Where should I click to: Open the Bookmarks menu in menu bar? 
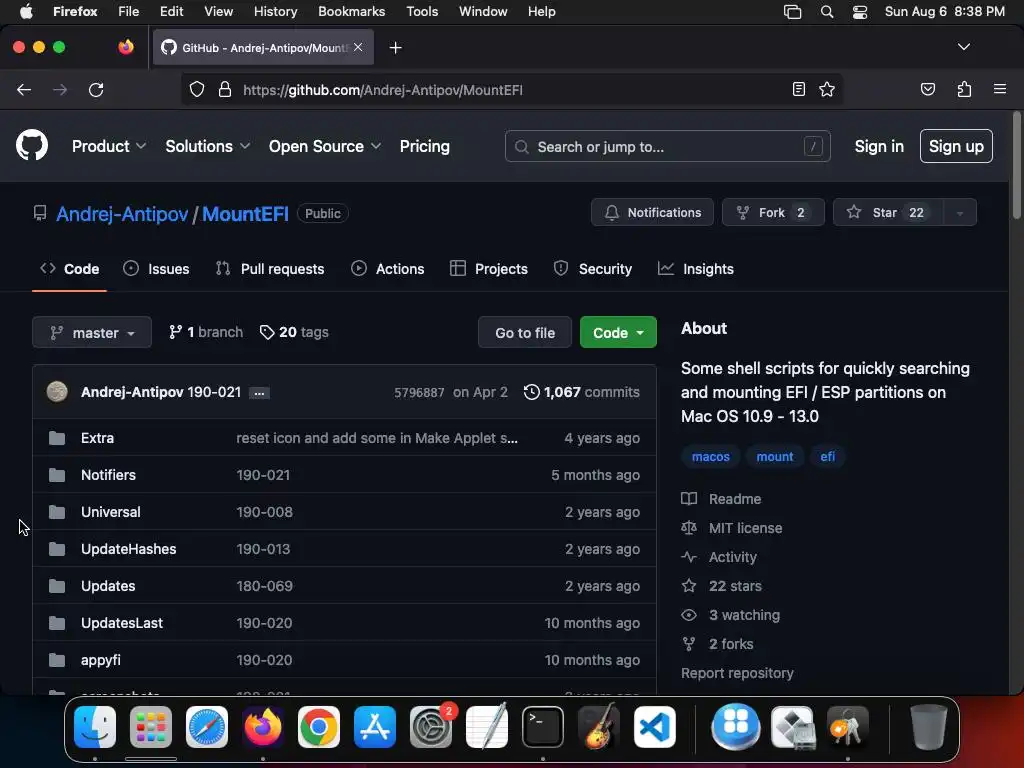[351, 12]
